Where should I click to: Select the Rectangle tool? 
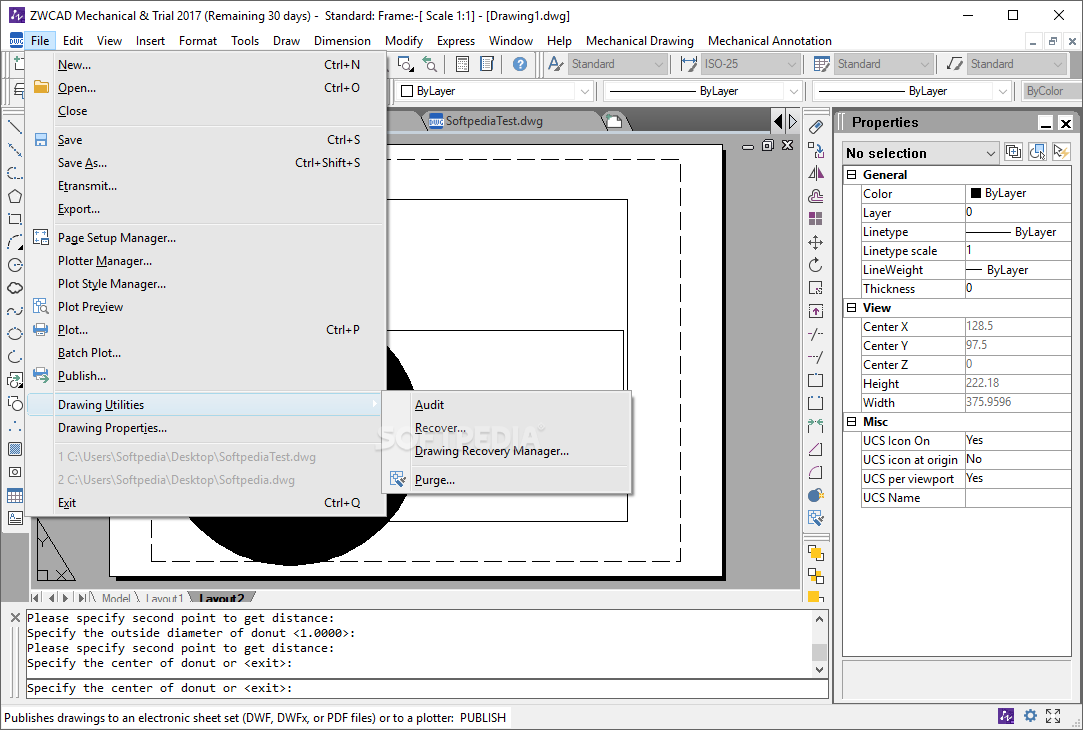[15, 219]
